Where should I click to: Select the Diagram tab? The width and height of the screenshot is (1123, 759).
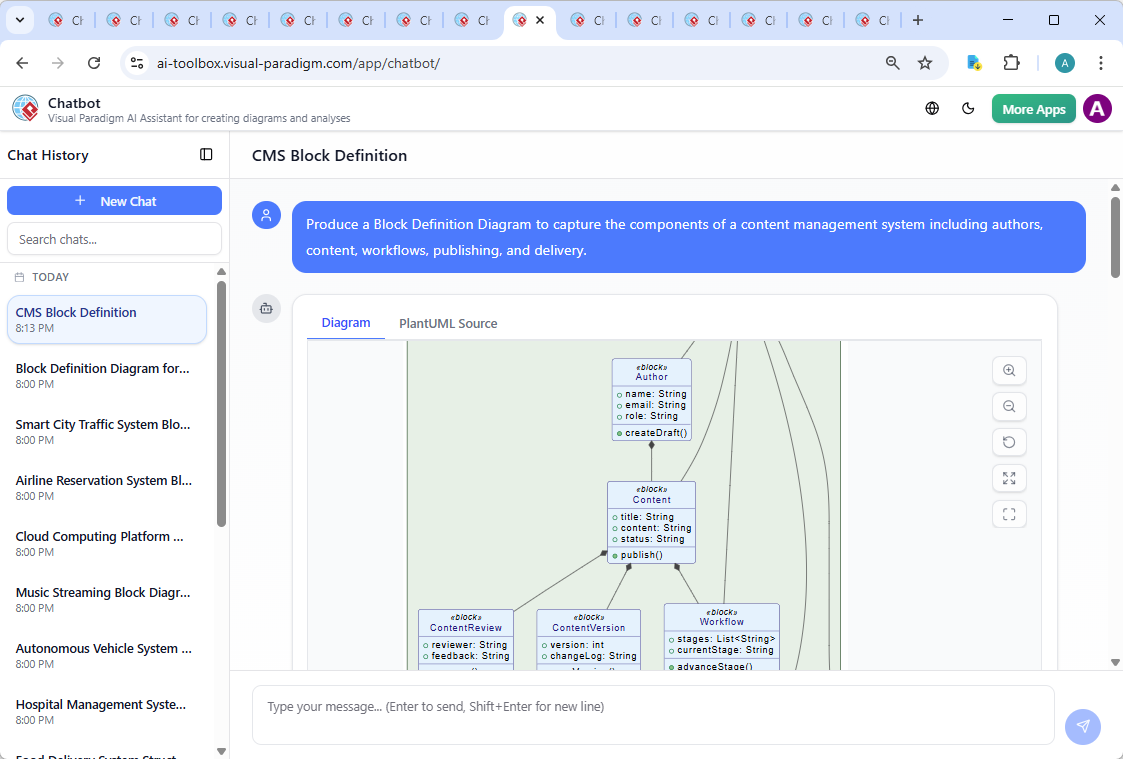[346, 323]
